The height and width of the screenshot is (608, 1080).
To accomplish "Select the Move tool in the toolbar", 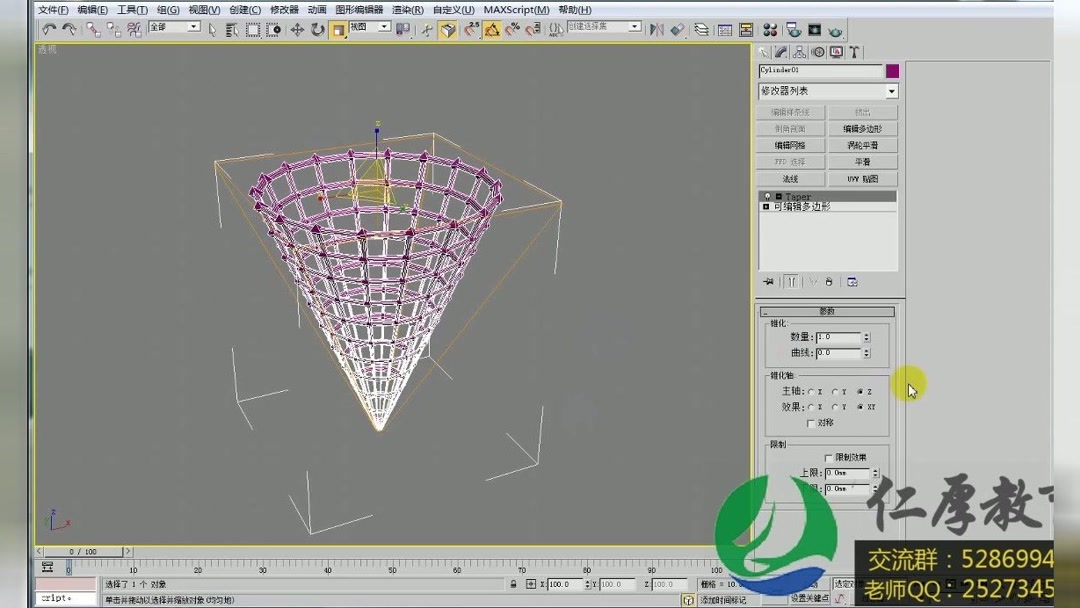I will [297, 29].
